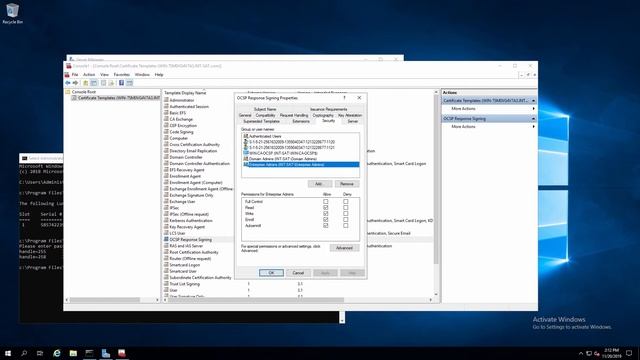This screenshot has width=640, height=360.
Task: Show hidden system tray icons
Action: pos(581,353)
